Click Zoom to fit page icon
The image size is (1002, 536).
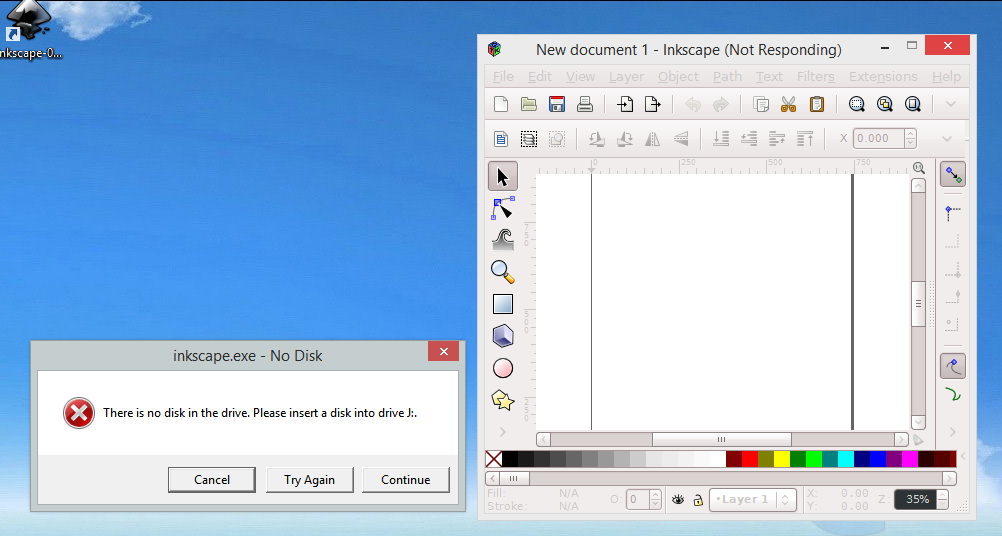pyautogui.click(x=913, y=104)
